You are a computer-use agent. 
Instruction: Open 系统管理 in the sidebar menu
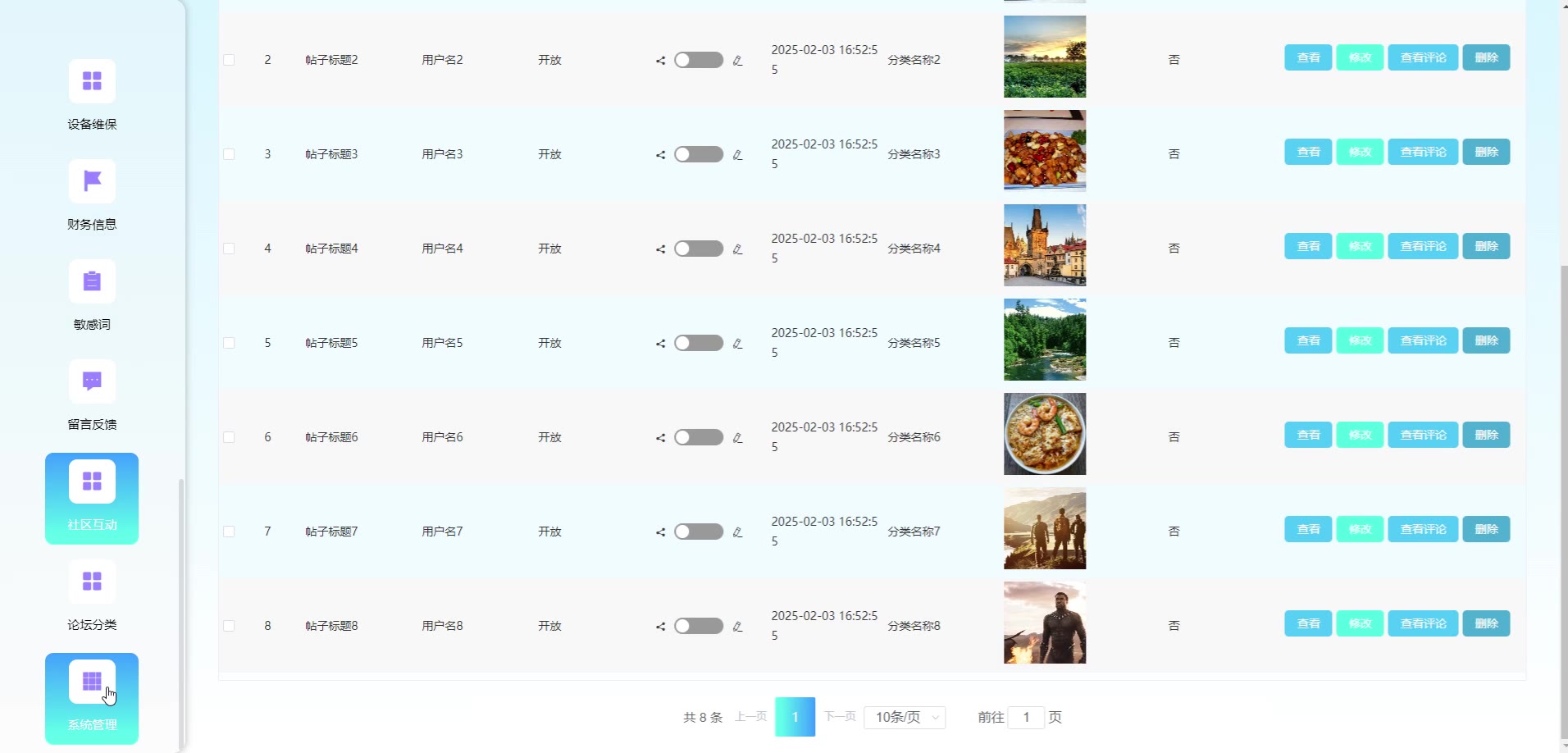(92, 698)
